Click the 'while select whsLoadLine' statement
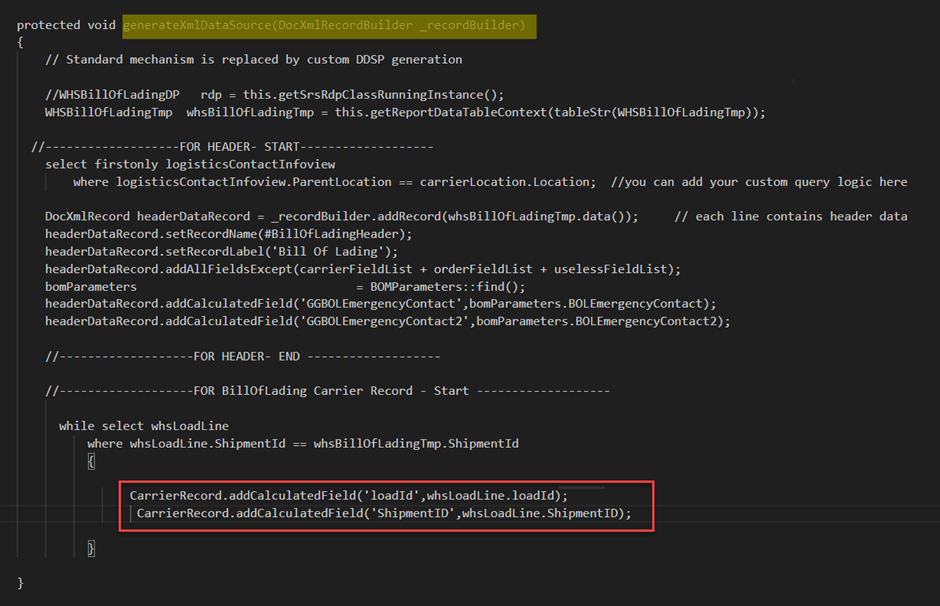 [x=143, y=426]
